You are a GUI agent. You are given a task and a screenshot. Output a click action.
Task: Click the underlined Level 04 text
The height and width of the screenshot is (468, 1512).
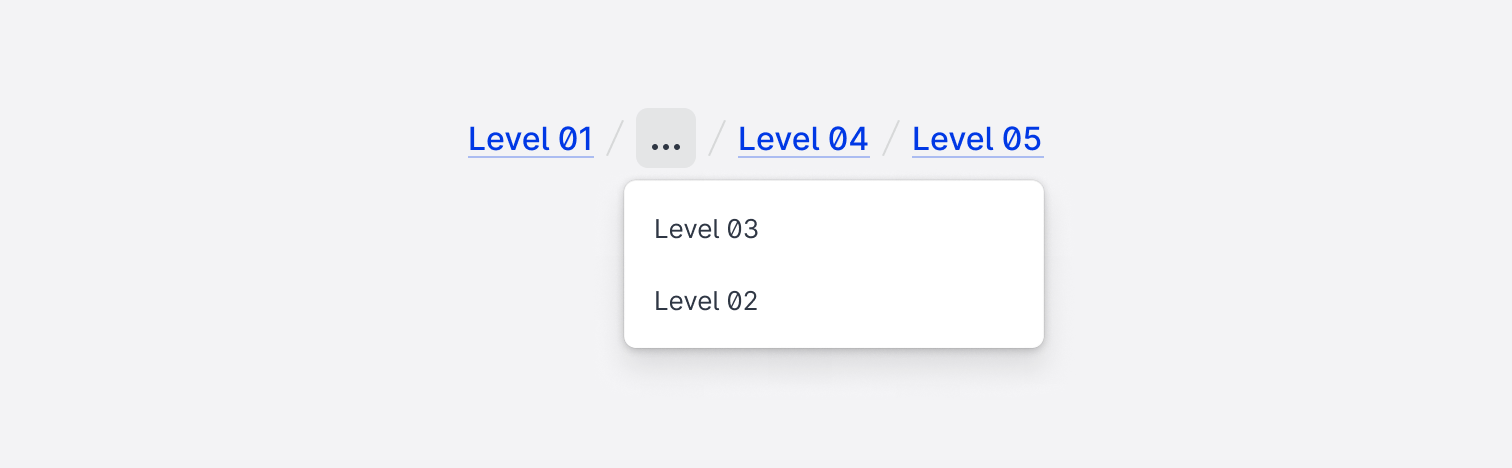pyautogui.click(x=803, y=139)
